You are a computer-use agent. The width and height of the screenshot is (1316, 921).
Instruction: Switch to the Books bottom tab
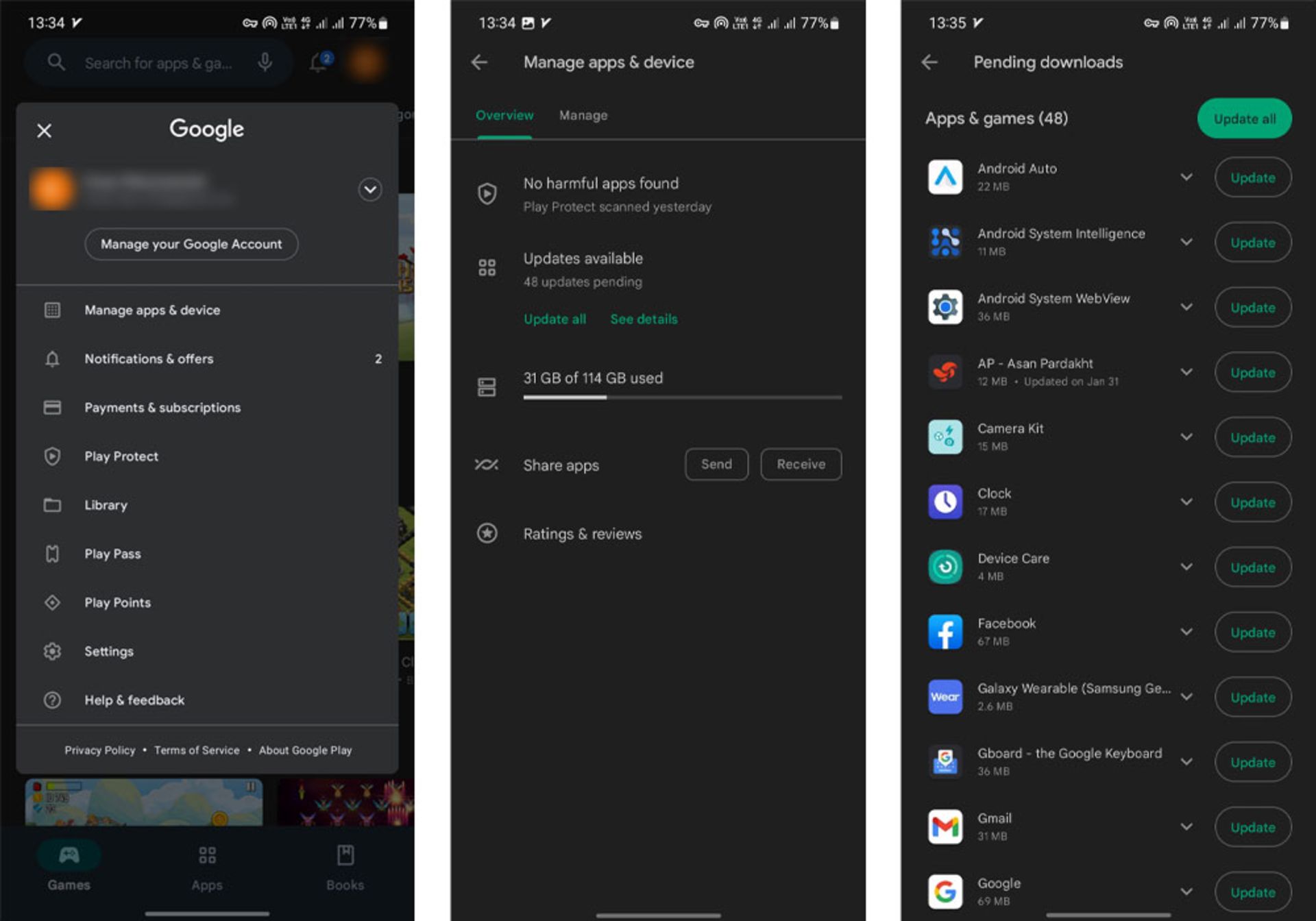click(x=345, y=868)
